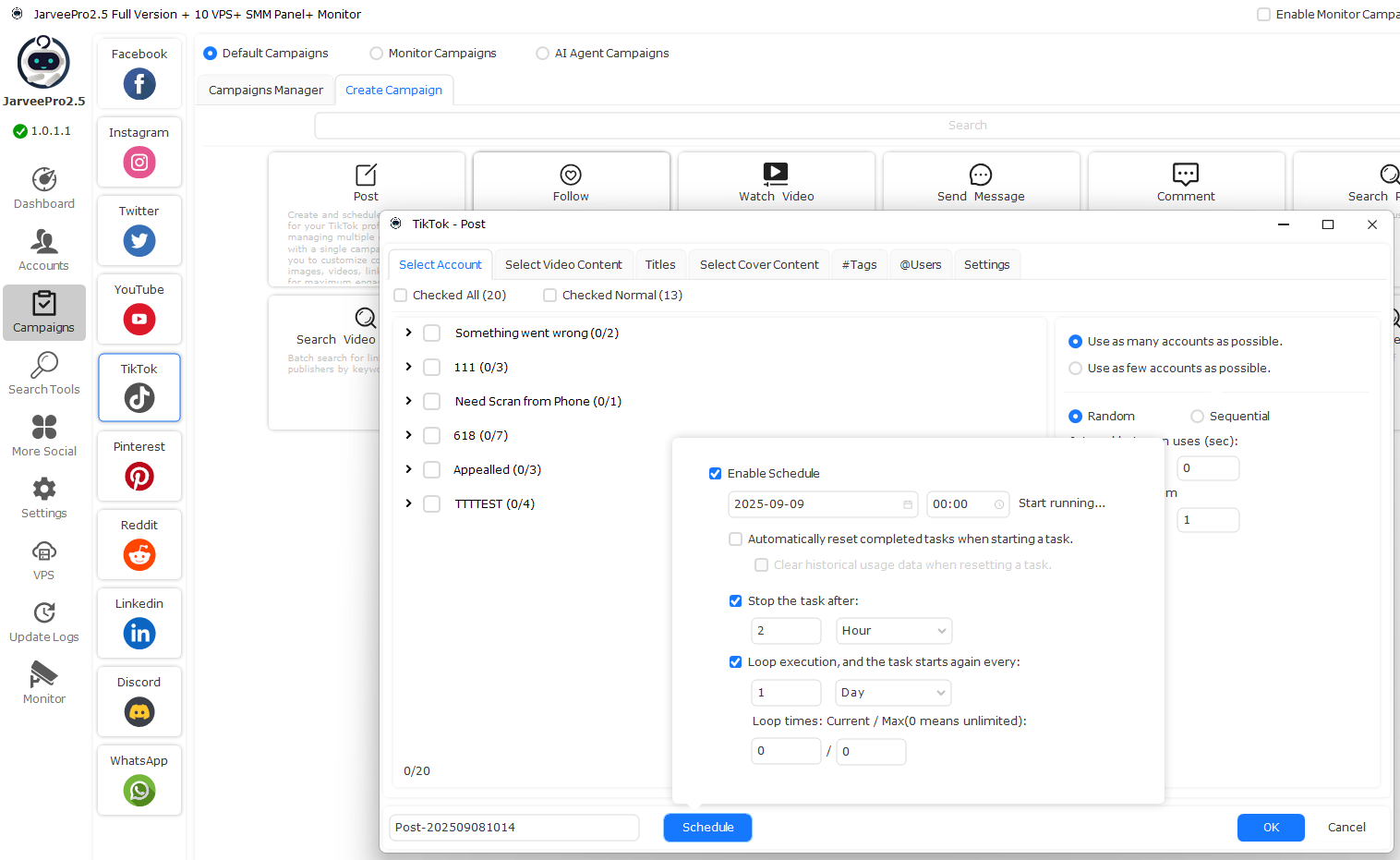Expand the 111 (0/3) group
The image size is (1400, 860).
[409, 367]
